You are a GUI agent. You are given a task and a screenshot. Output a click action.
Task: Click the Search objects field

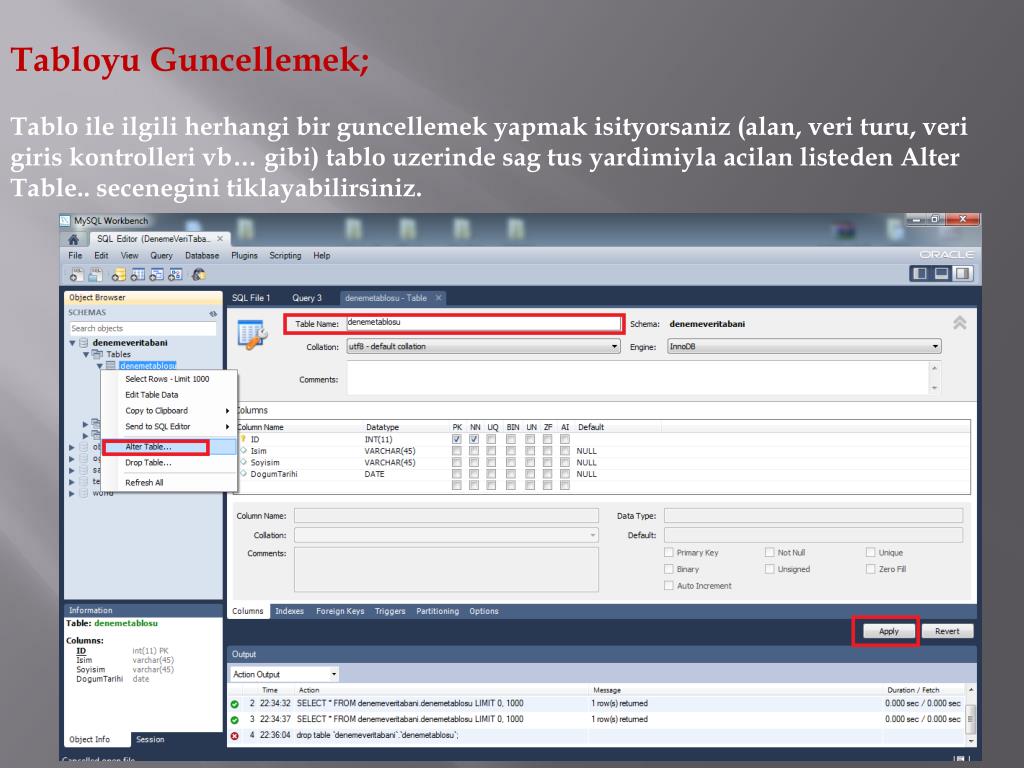click(x=143, y=328)
